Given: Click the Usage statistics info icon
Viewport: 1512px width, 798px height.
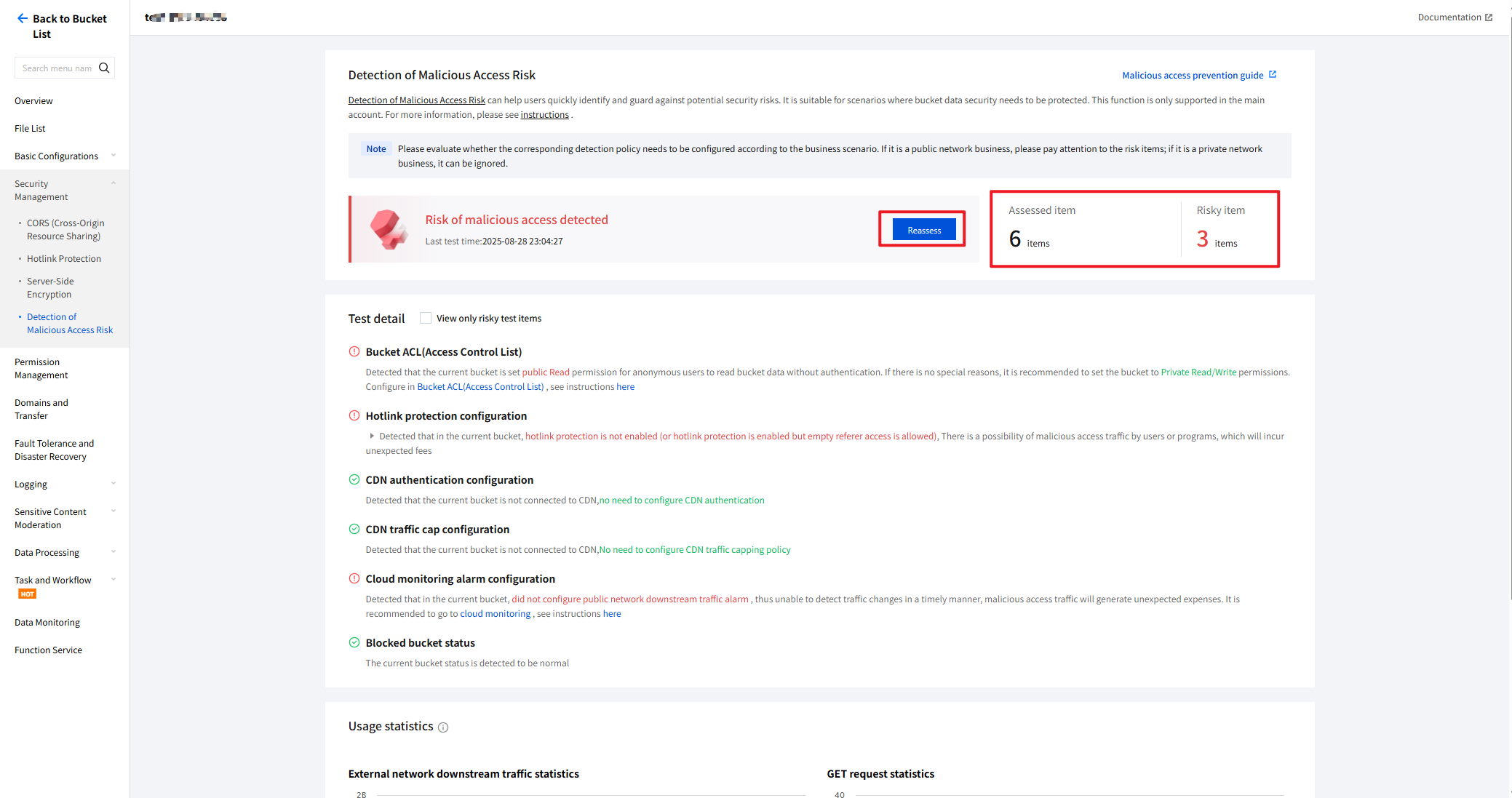Looking at the screenshot, I should pos(443,727).
